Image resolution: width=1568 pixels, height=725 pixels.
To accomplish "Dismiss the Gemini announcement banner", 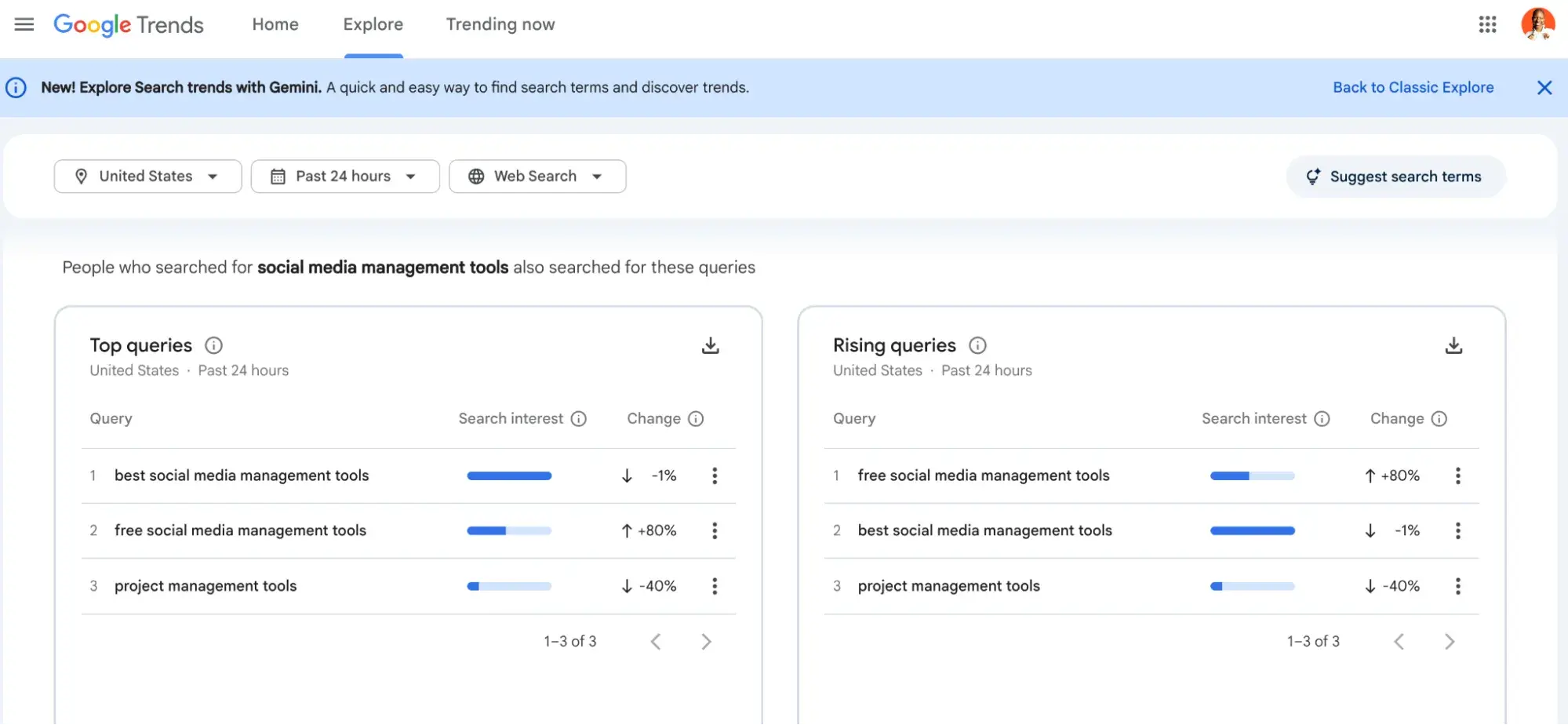I will tap(1544, 87).
